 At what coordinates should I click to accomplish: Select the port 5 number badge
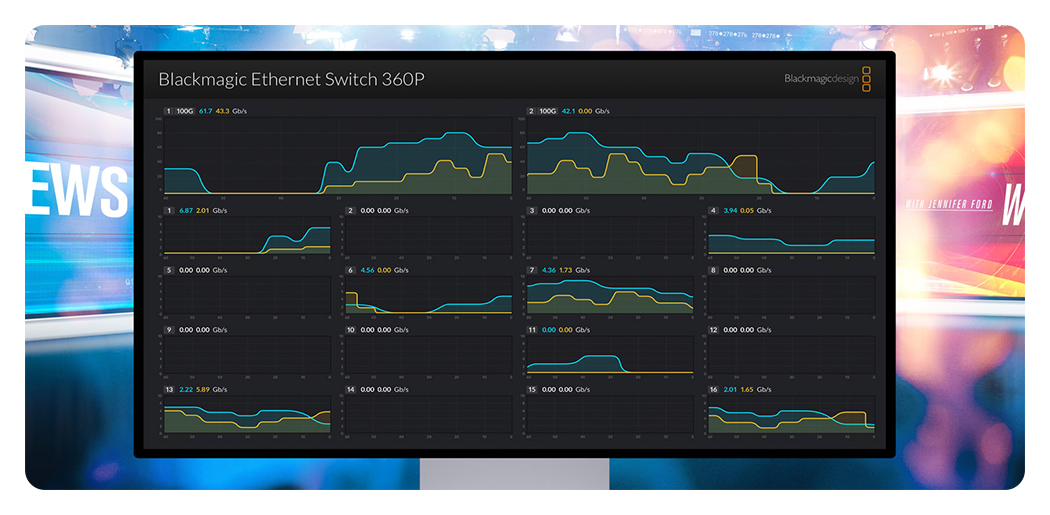pyautogui.click(x=168, y=270)
